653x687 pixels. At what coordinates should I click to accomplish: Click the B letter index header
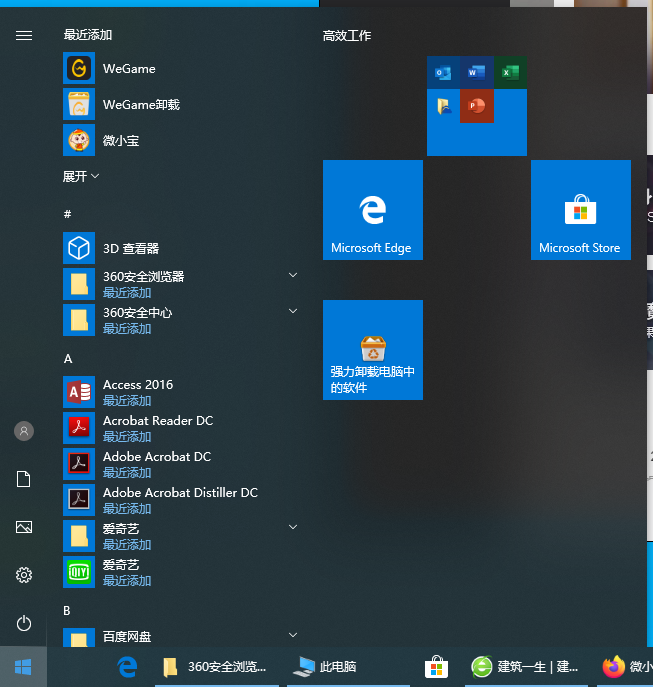[67, 610]
